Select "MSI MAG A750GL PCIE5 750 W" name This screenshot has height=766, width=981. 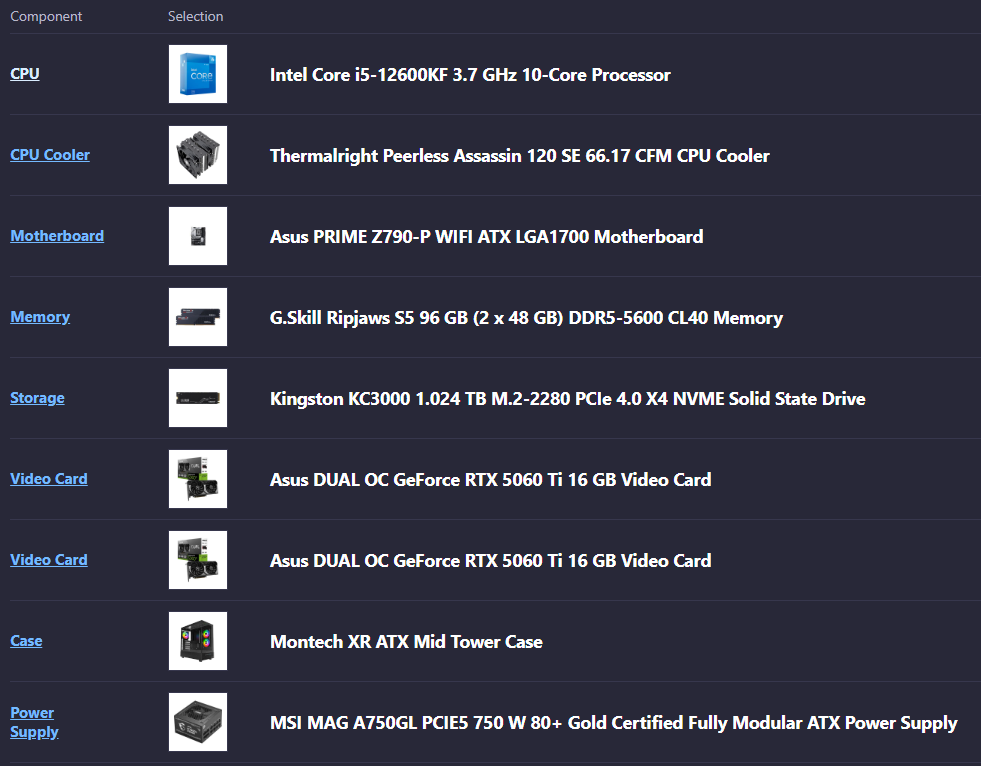[x=614, y=723]
